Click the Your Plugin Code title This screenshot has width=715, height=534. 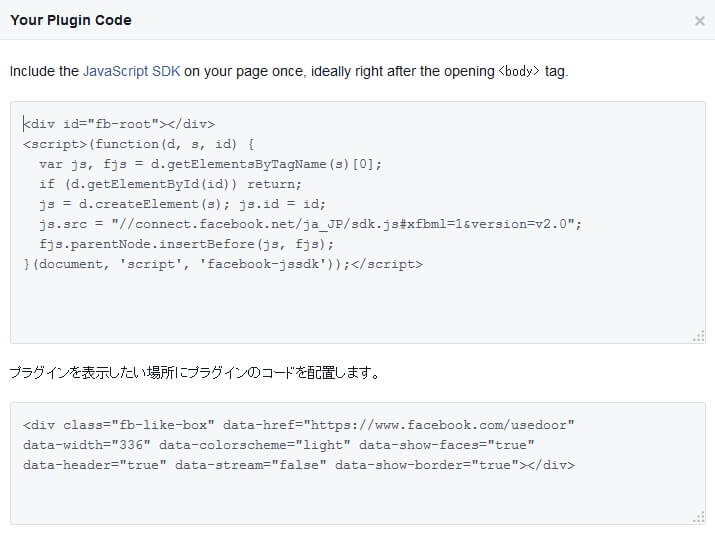[71, 21]
